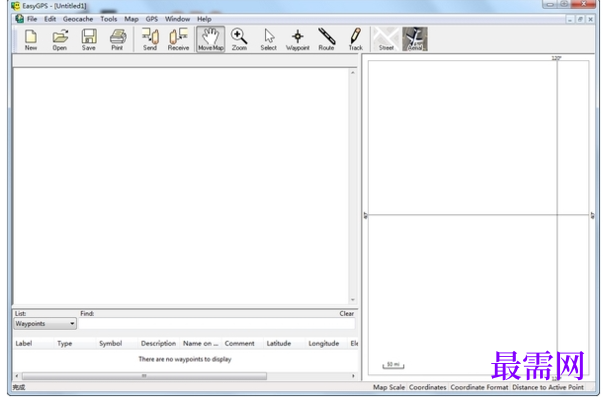Receive data from GPS with Receive icon

(x=178, y=40)
